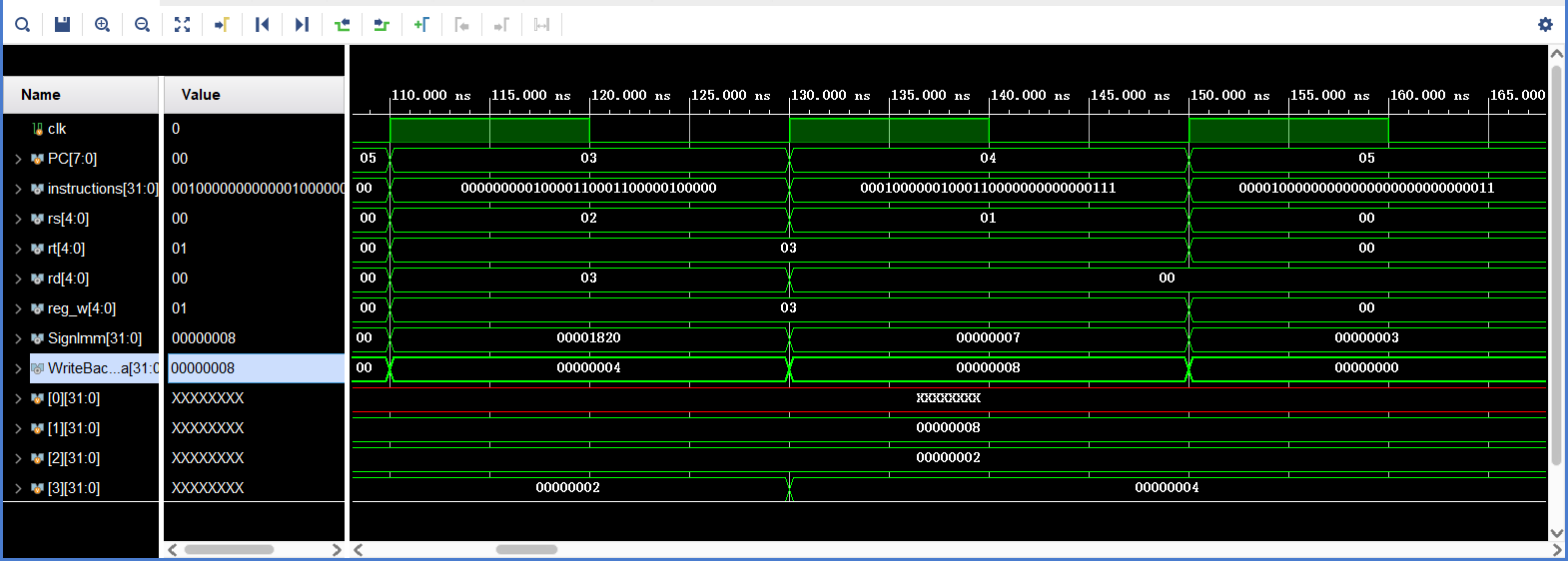The width and height of the screenshot is (1568, 561).
Task: Expand the PC[7:0] bus signal
Action: [x=18, y=159]
